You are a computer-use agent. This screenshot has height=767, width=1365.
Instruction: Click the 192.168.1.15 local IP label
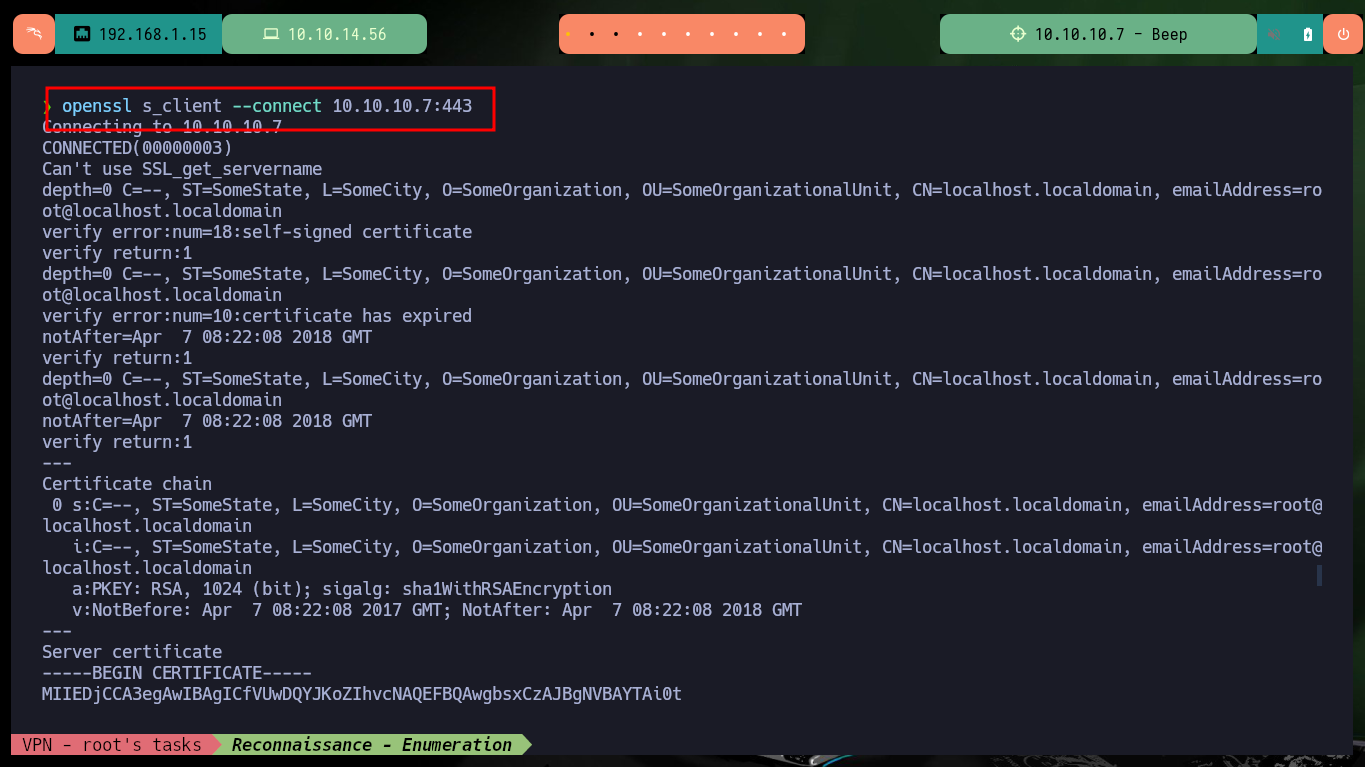[153, 34]
